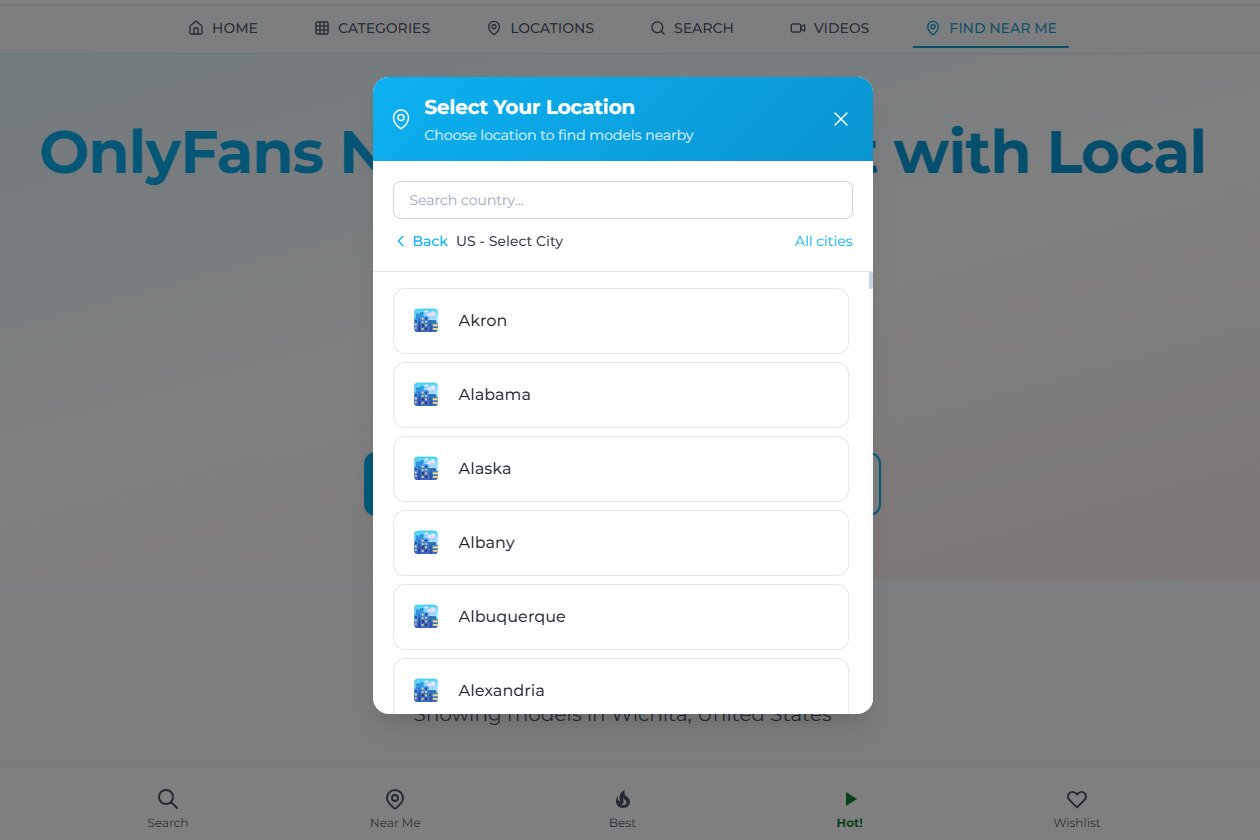
Task: Click the Hot! play icon in bottom bar
Action: pos(850,799)
